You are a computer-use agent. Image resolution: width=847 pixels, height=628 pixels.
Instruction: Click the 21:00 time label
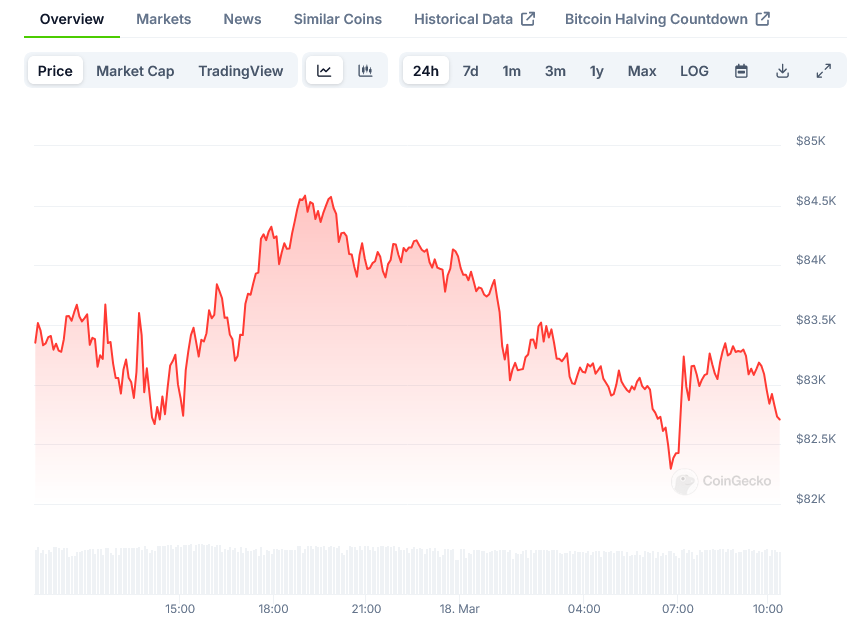pos(366,609)
